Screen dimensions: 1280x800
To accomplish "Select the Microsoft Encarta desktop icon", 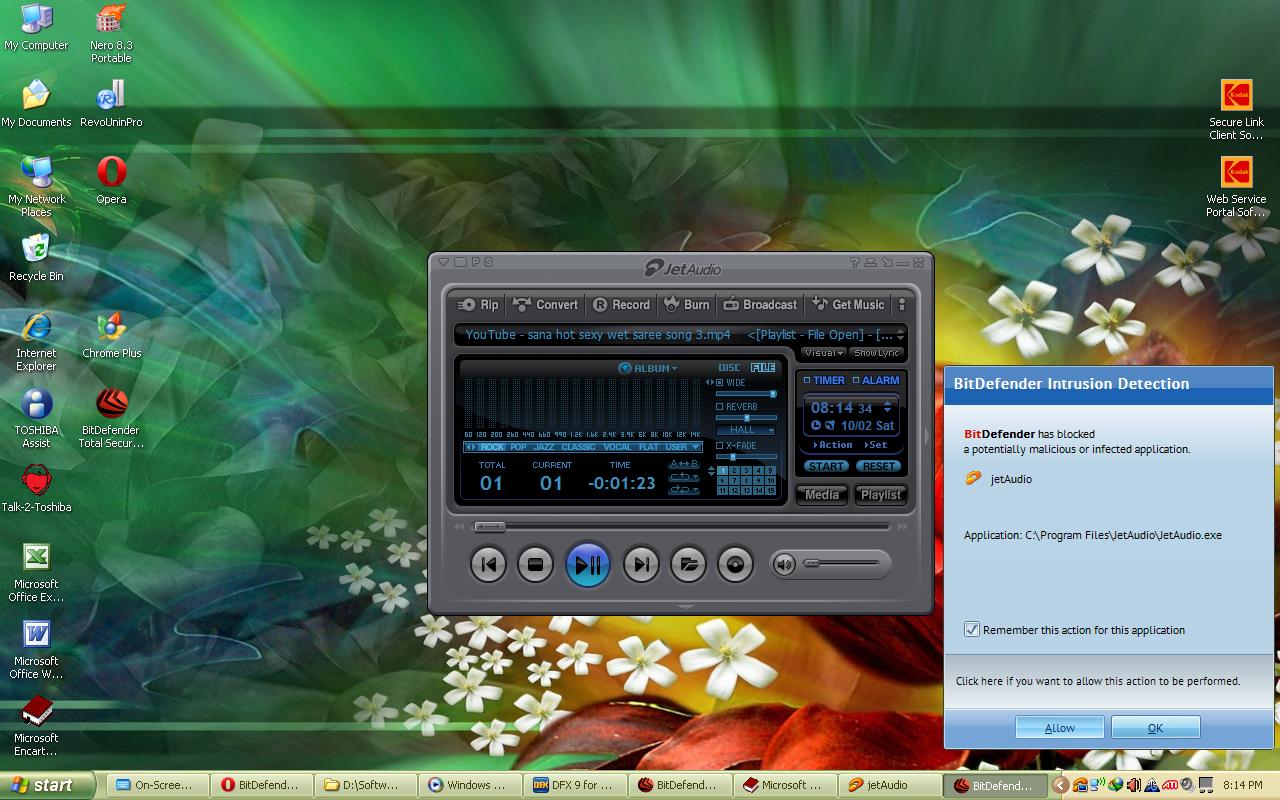I will [x=36, y=726].
